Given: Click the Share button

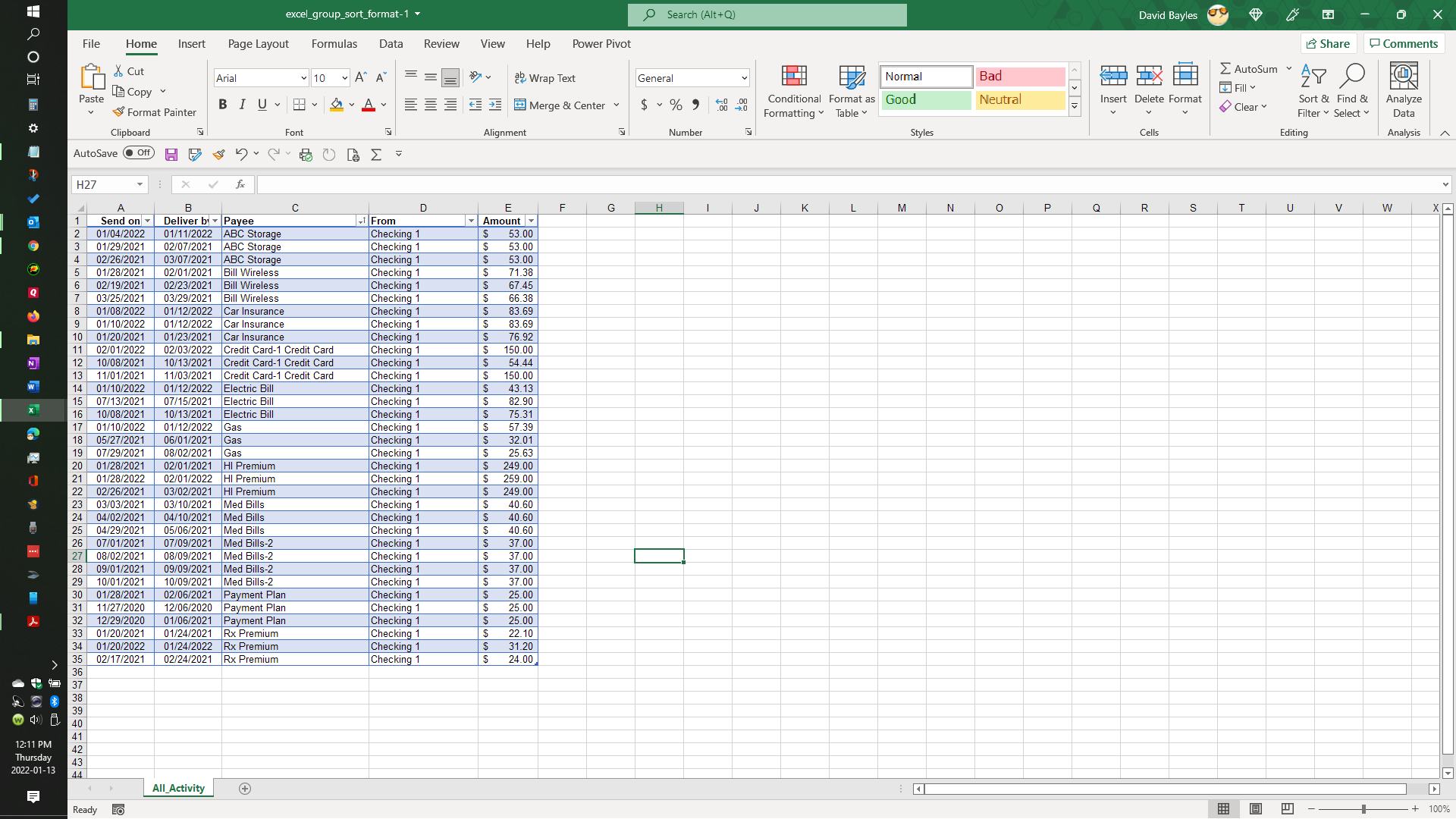Looking at the screenshot, I should [1328, 44].
